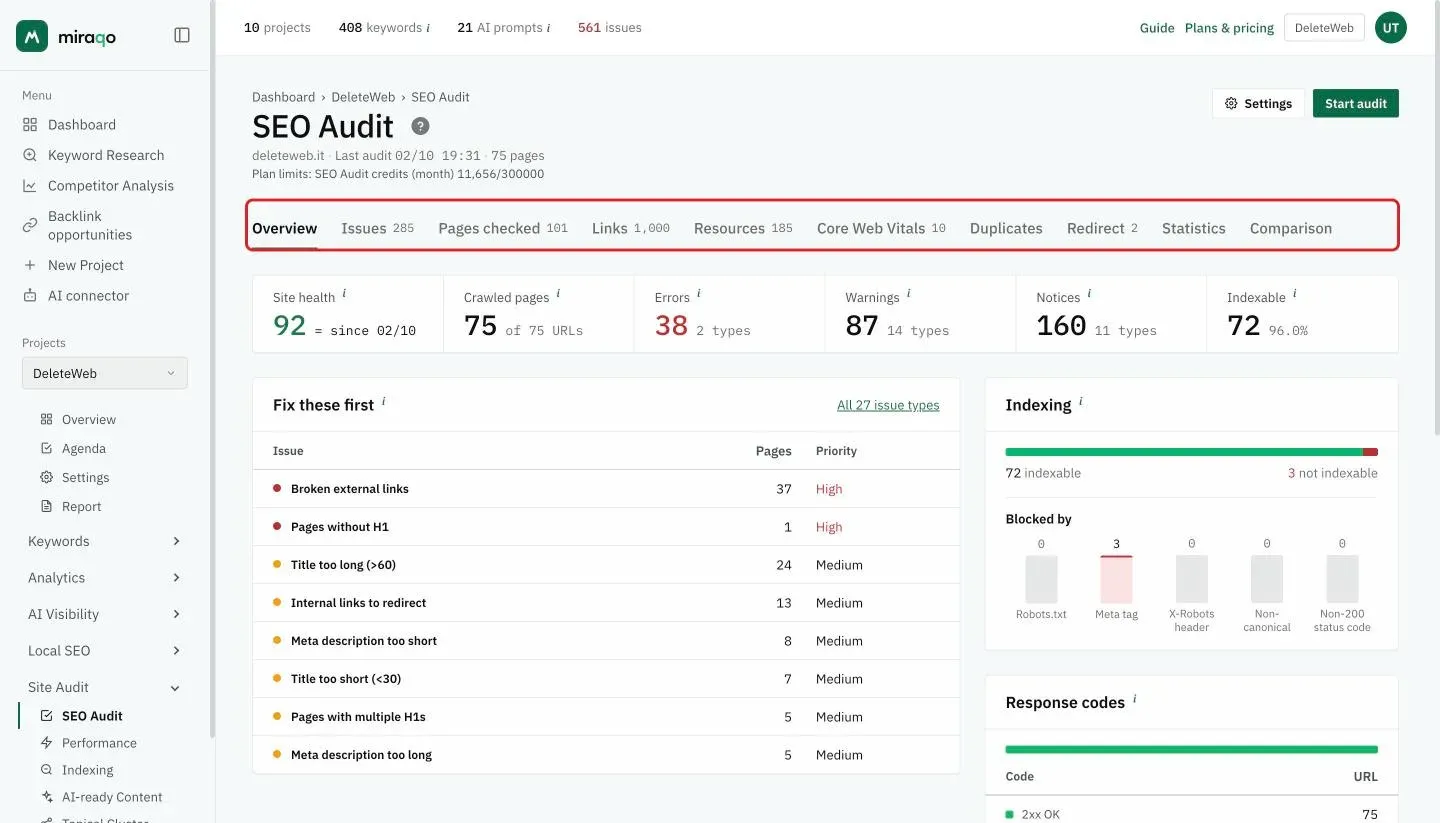Click DeleteWeb in the breadcrumb
1440x823 pixels.
tap(363, 97)
